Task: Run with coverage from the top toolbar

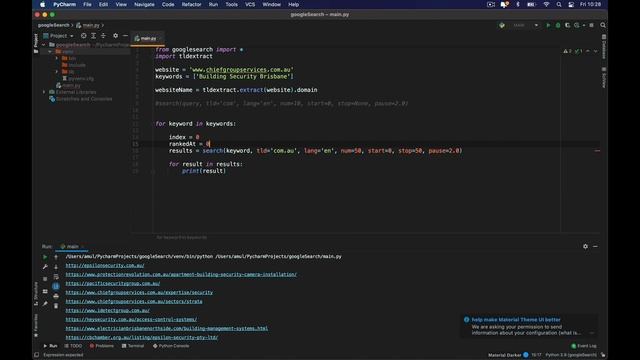Action: [567, 25]
